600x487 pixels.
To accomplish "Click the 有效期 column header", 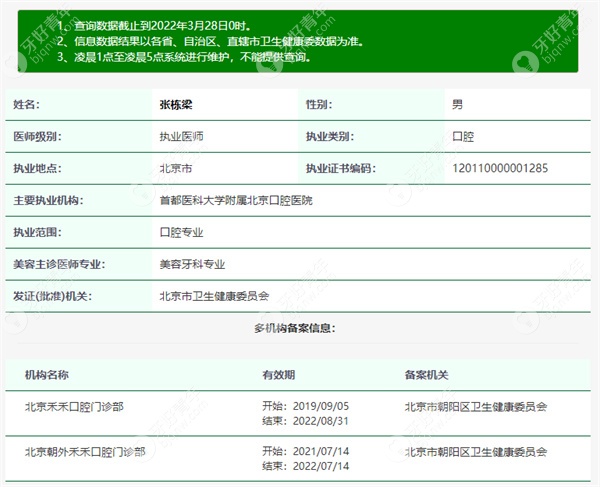I will (279, 375).
